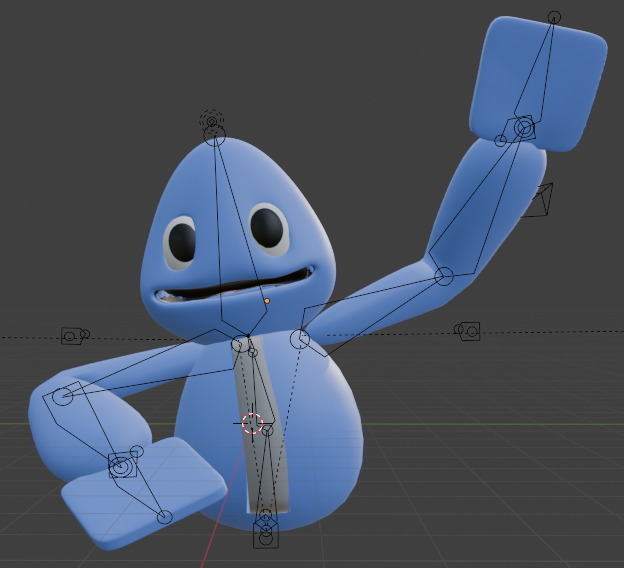
Task: Select the square IK control on the raised hand
Action: point(524,128)
